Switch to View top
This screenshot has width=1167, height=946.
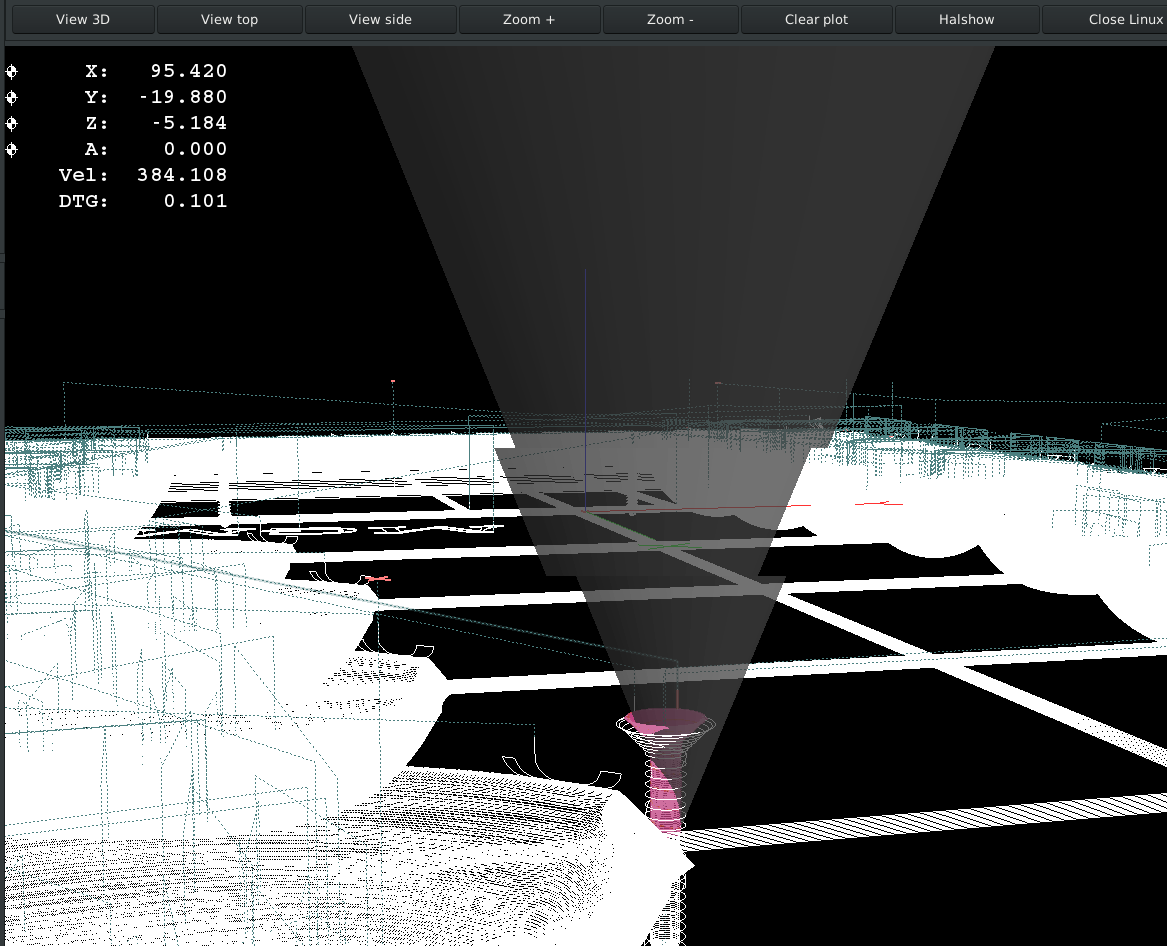click(229, 19)
